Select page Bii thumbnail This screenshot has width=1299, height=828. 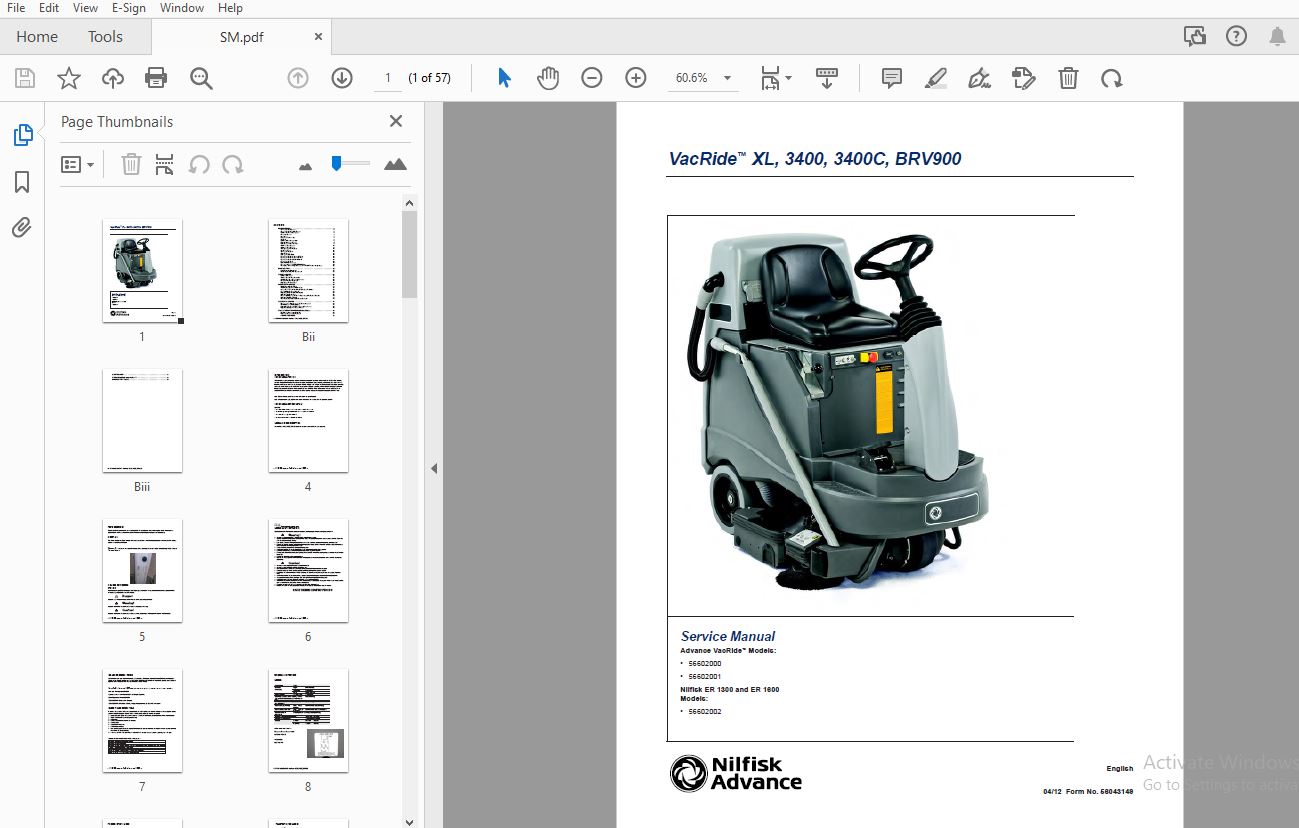308,270
